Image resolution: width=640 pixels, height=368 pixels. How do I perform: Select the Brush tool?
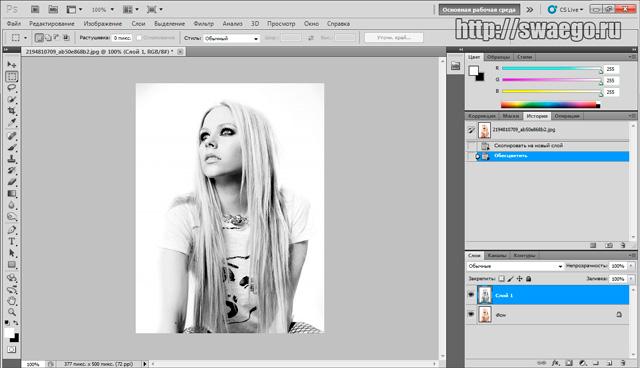[11, 147]
